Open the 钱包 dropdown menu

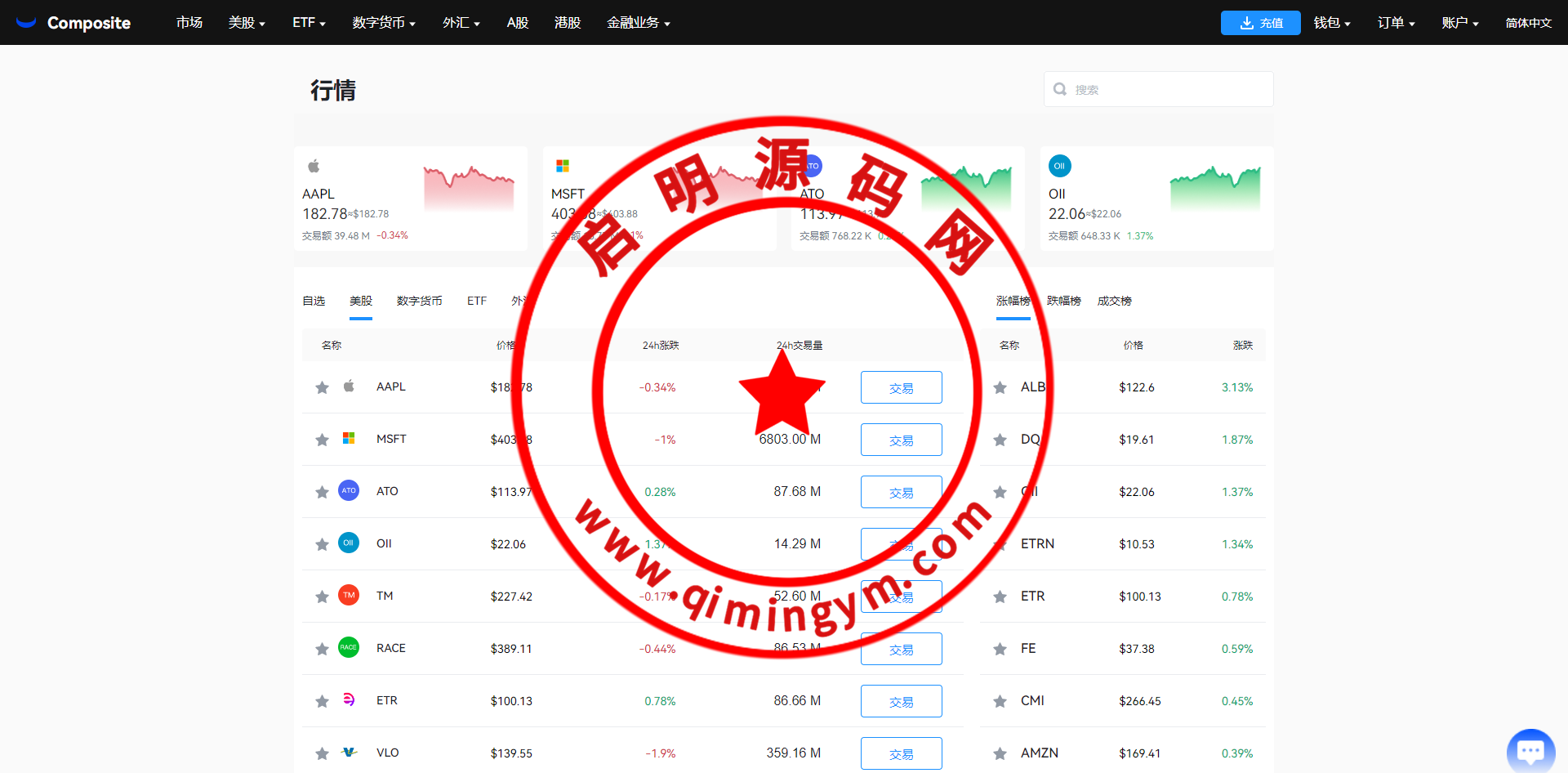tap(1331, 23)
